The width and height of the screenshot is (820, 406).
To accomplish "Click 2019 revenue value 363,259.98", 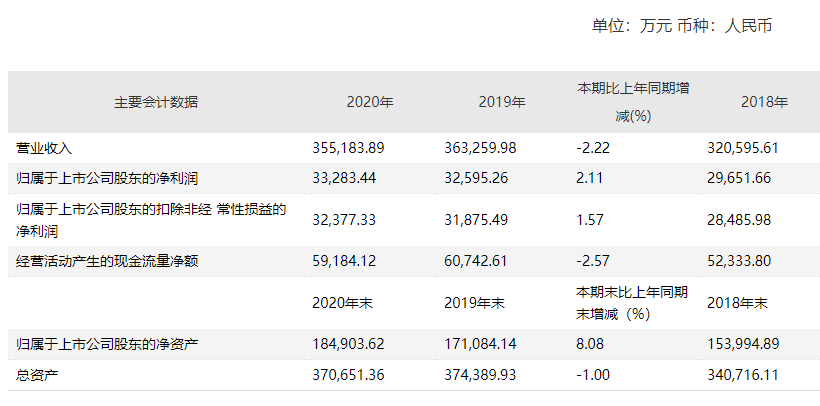I will [480, 148].
